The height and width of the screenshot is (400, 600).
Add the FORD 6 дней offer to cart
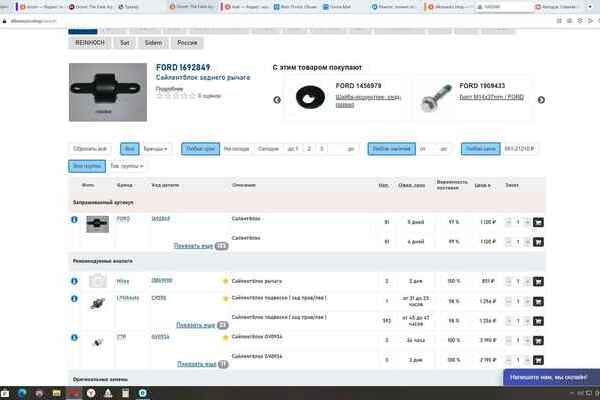(x=538, y=242)
